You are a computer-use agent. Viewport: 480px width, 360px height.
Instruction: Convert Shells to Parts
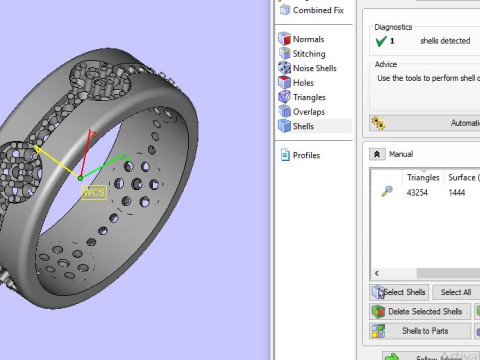click(x=420, y=331)
